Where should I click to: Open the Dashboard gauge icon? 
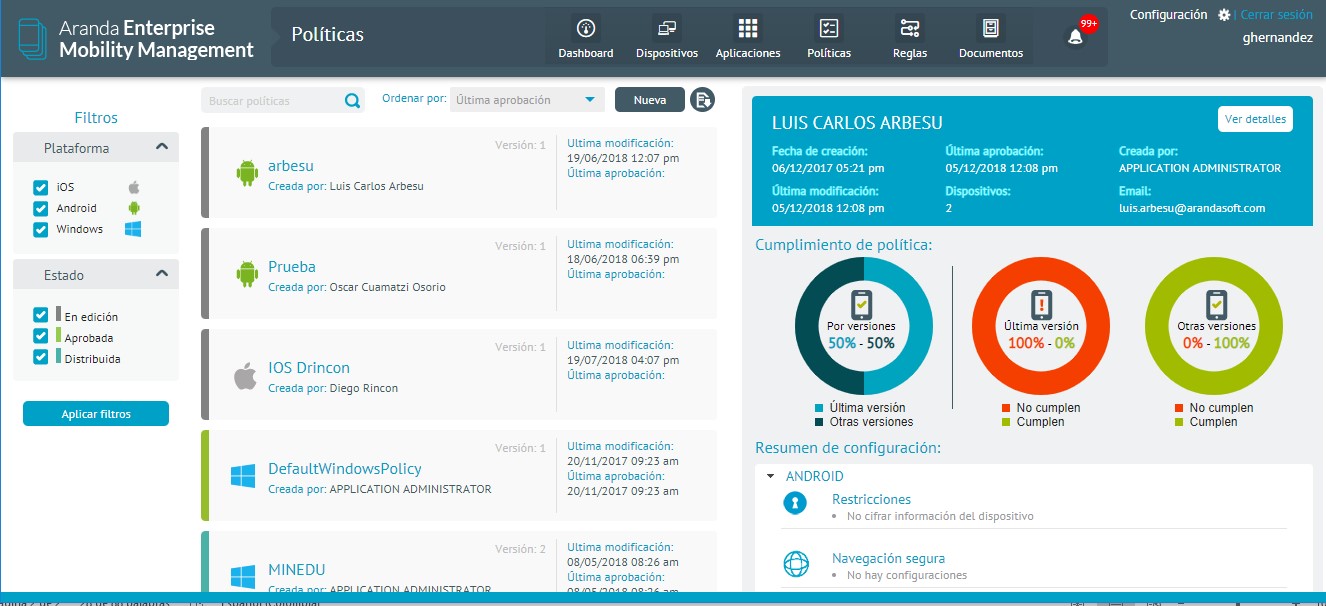click(x=586, y=28)
